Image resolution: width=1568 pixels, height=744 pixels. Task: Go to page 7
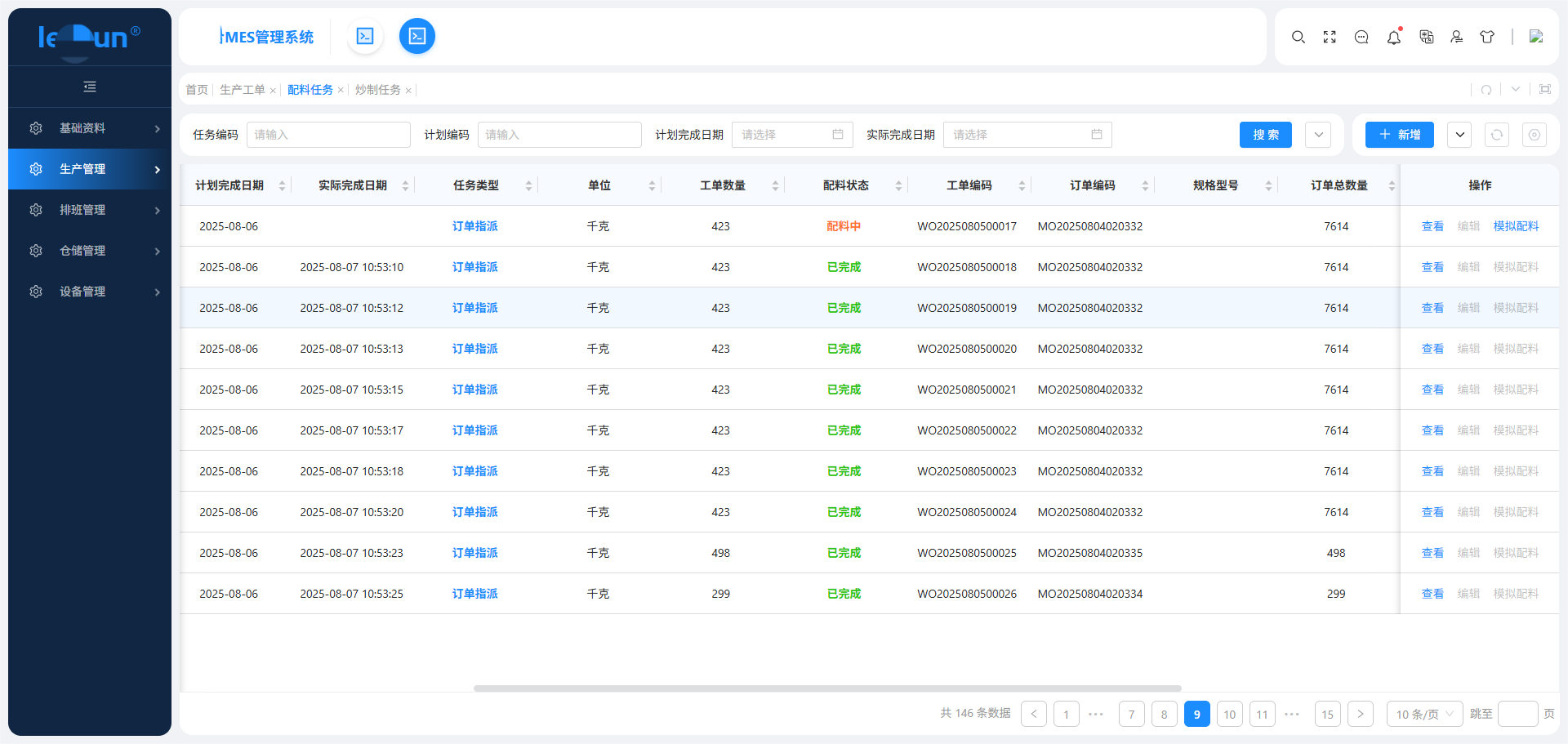point(1132,714)
